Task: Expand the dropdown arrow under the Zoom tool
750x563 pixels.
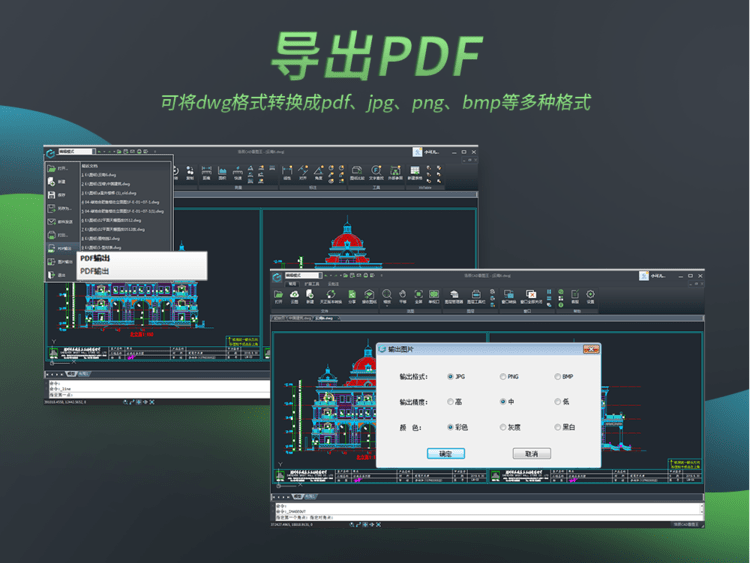Action: click(387, 306)
